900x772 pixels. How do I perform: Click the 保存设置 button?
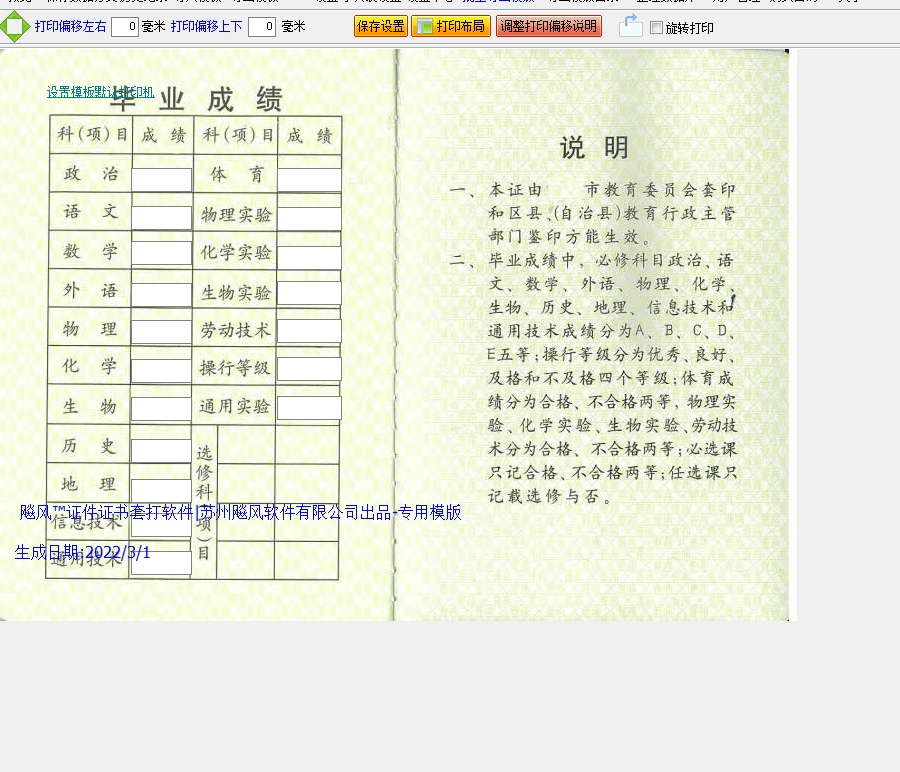coord(380,27)
